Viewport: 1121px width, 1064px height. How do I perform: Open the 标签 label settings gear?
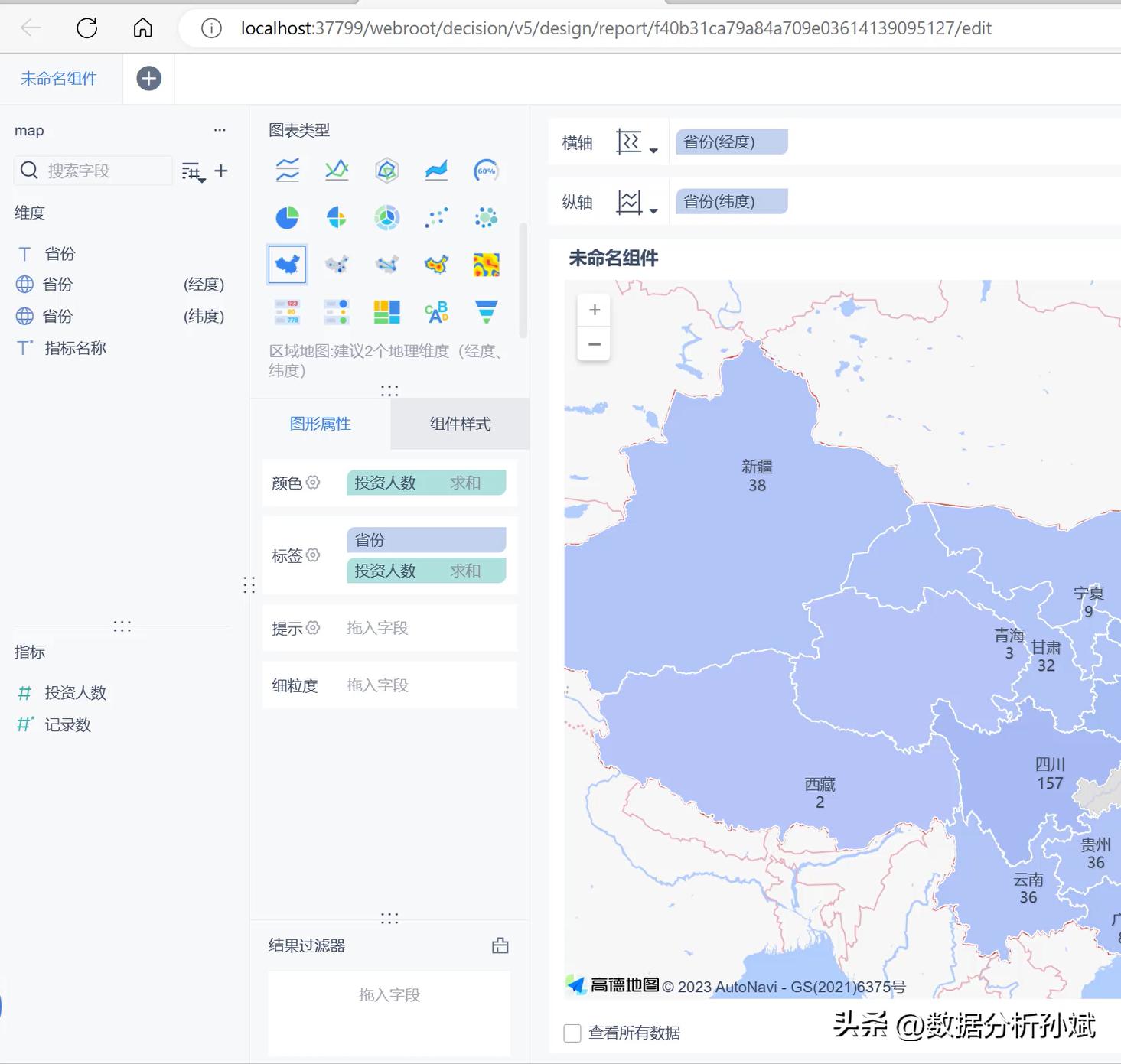314,555
